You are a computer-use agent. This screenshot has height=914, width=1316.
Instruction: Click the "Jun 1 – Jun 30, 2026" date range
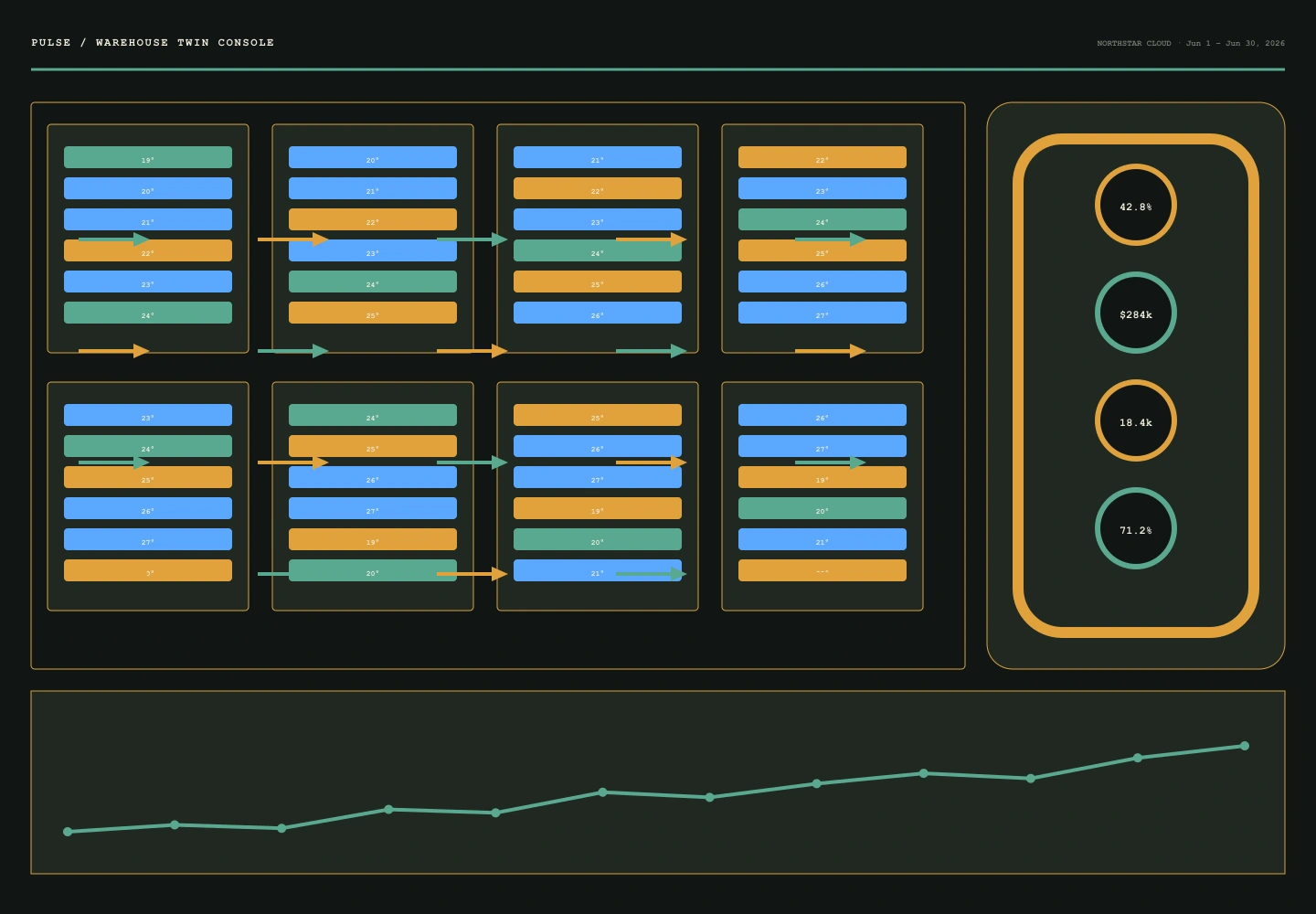pos(1236,43)
